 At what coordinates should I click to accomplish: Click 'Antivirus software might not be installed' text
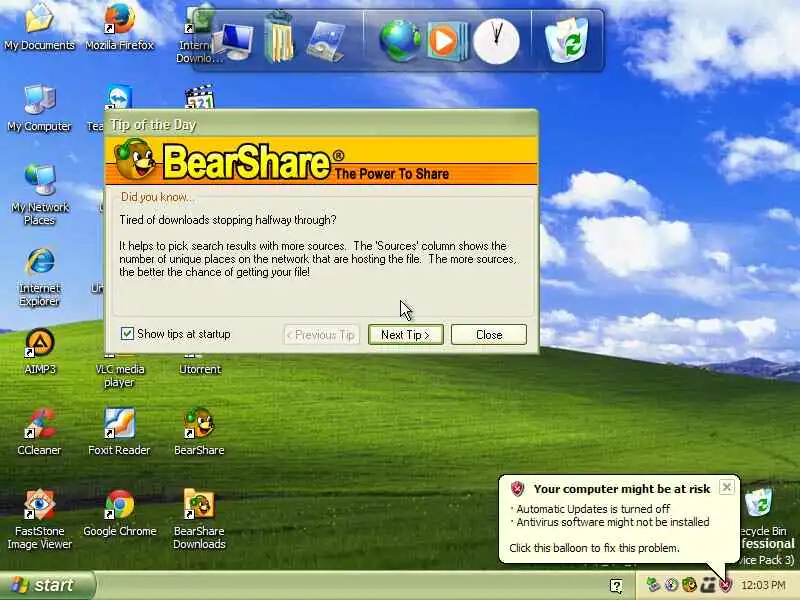click(x=613, y=522)
